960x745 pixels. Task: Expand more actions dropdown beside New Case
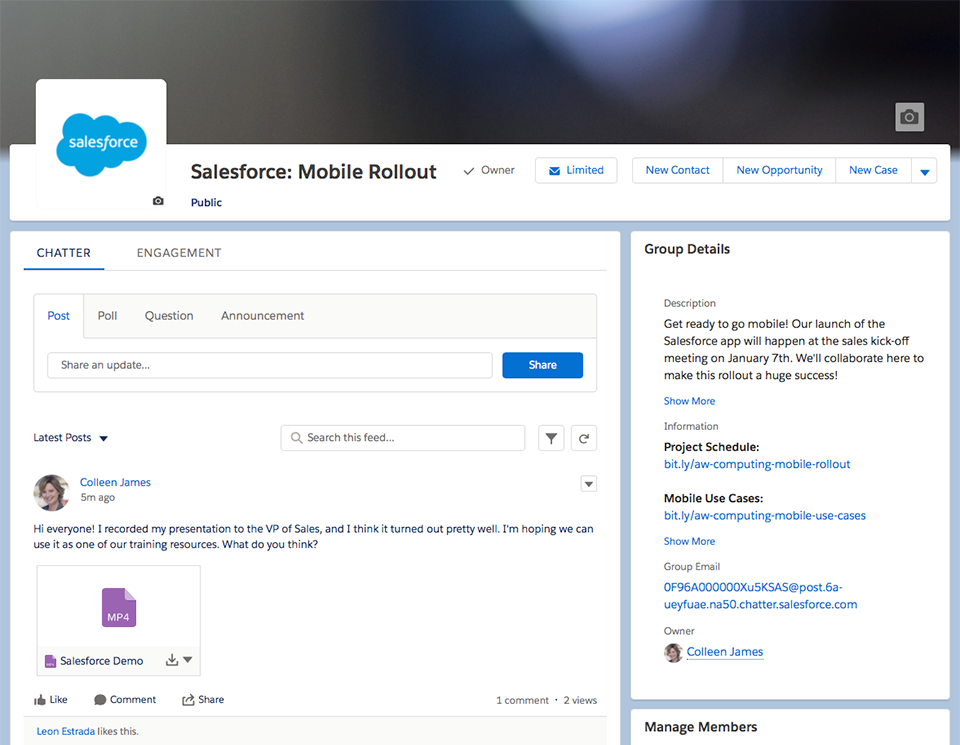click(x=924, y=171)
